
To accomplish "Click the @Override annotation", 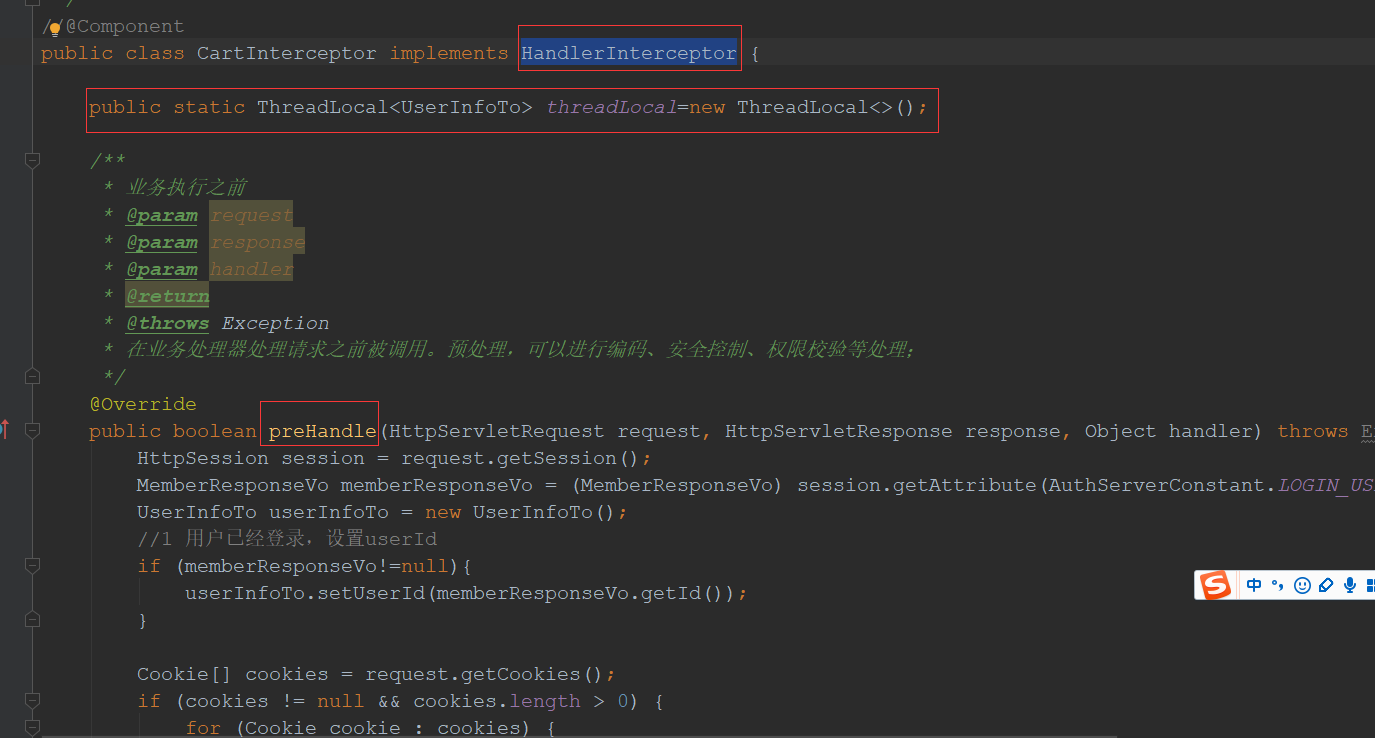I will 143,404.
